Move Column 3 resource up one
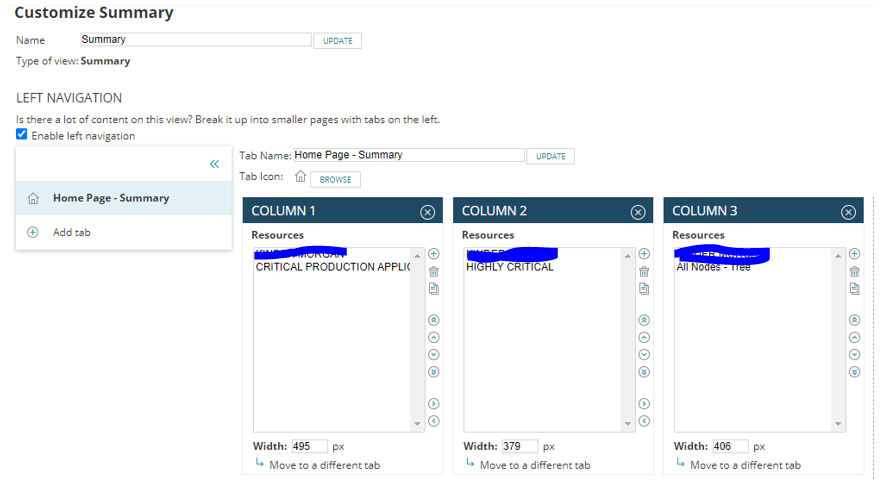Viewport: 896px width, 497px height. pyautogui.click(x=854, y=337)
